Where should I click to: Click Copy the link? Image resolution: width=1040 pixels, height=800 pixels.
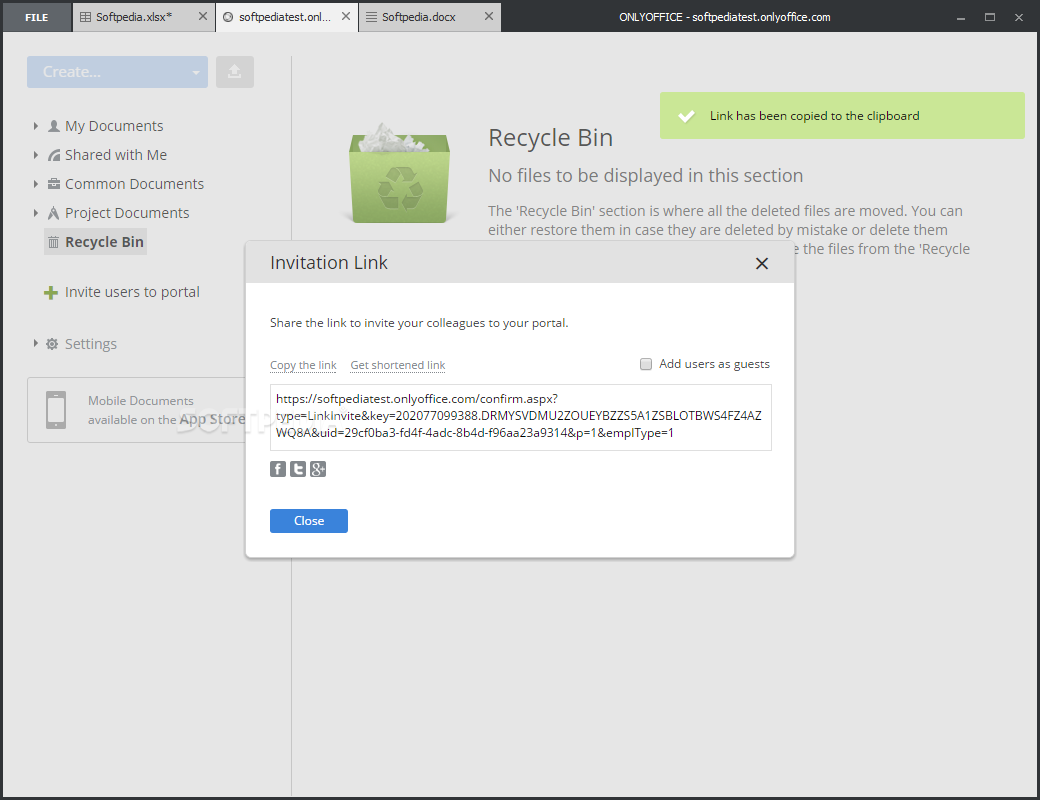pos(303,365)
